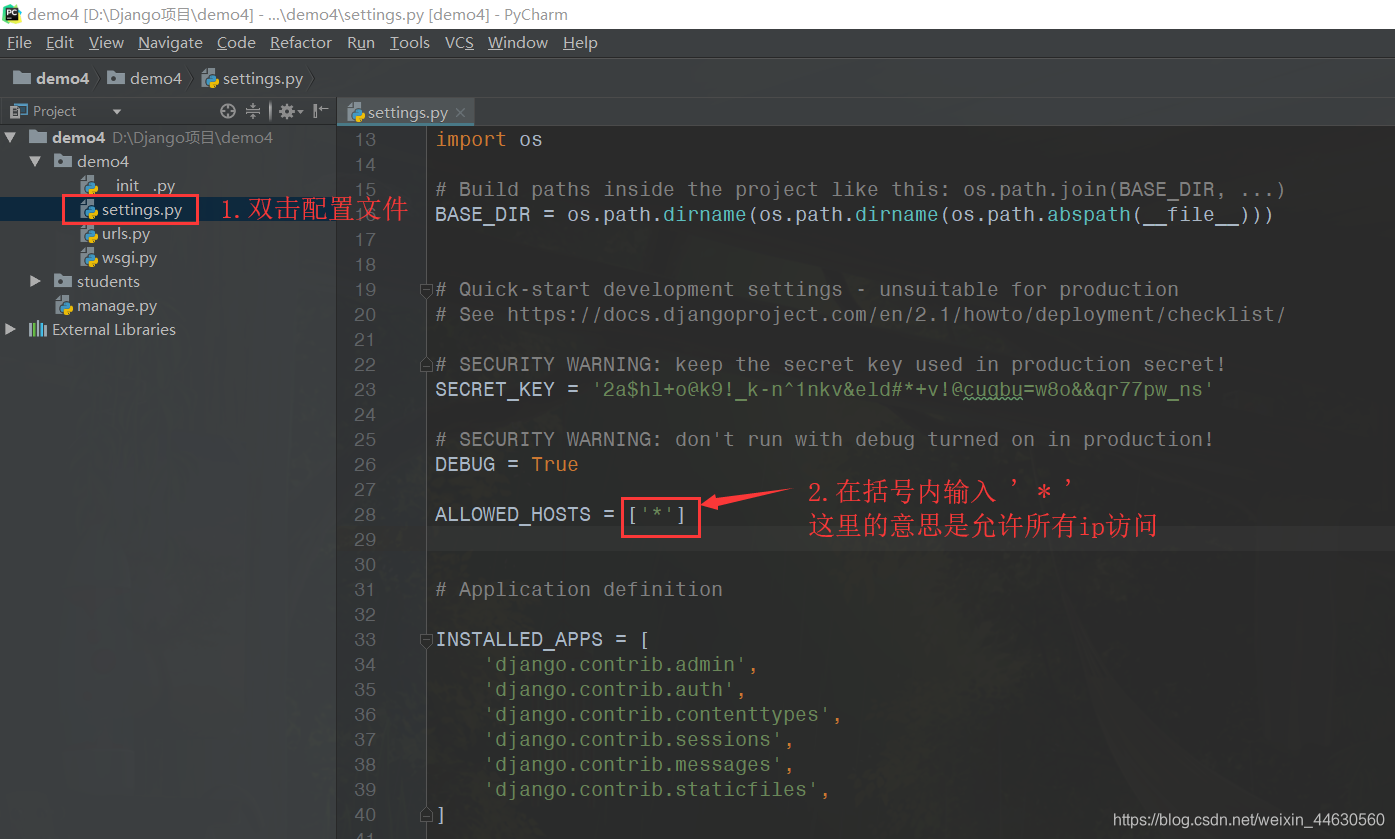Expand the students folder
1395x839 pixels.
click(35, 281)
